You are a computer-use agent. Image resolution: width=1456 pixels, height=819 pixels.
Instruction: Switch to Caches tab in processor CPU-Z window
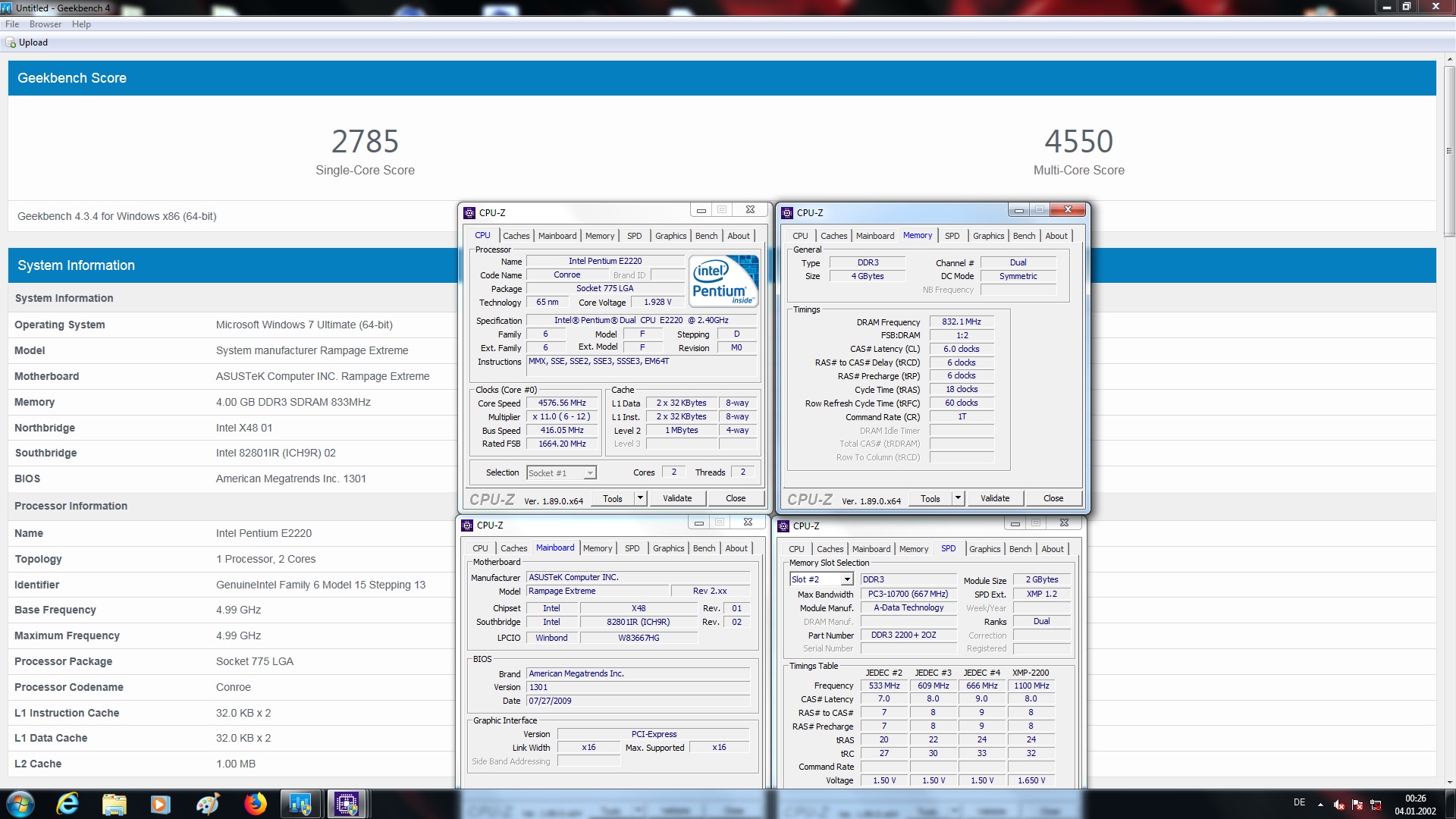(x=516, y=236)
